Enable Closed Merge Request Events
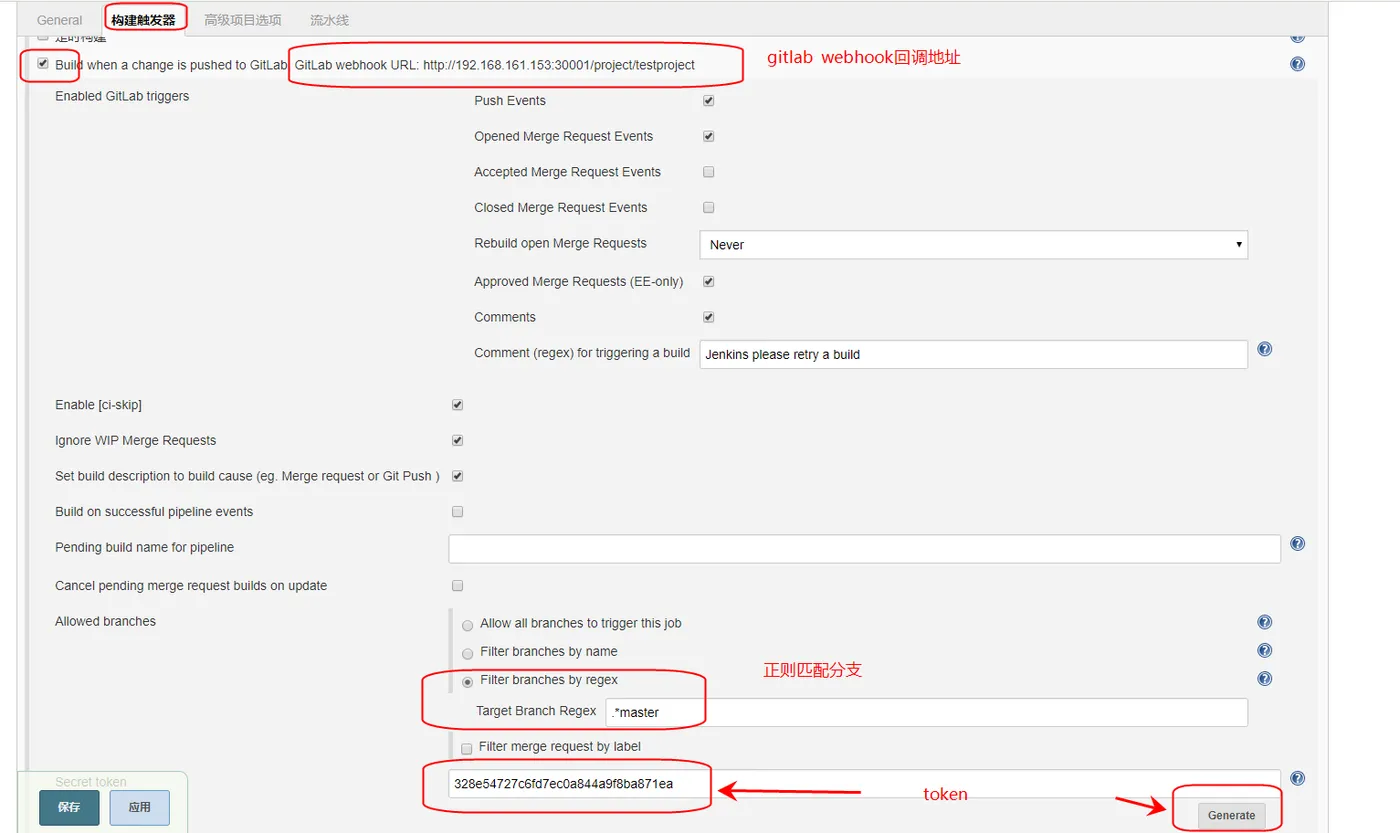This screenshot has width=1400, height=833. (709, 207)
